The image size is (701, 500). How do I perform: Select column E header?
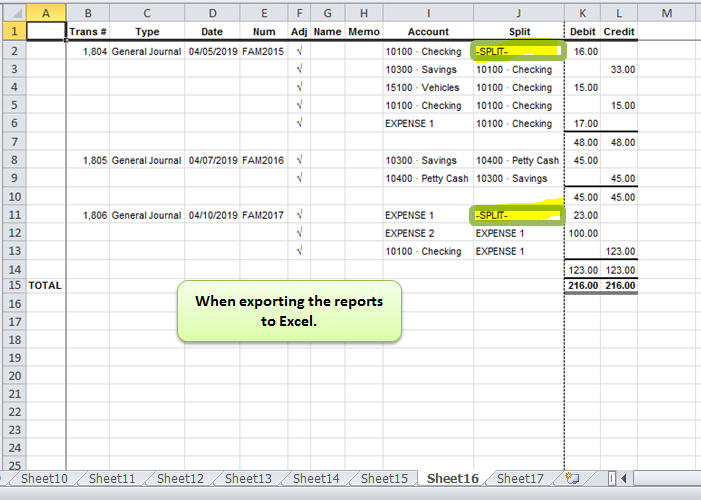(264, 13)
